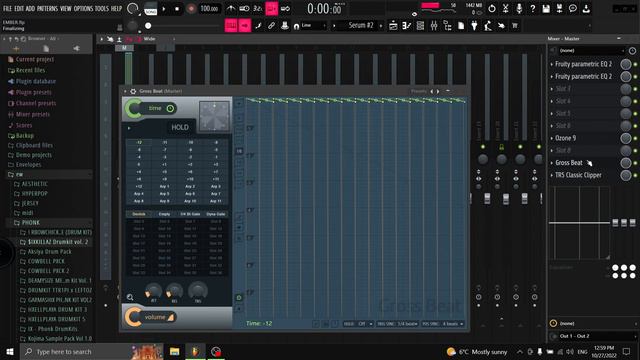This screenshot has width=640, height=360.
Task: Start playback with the play button
Action: click(164, 9)
